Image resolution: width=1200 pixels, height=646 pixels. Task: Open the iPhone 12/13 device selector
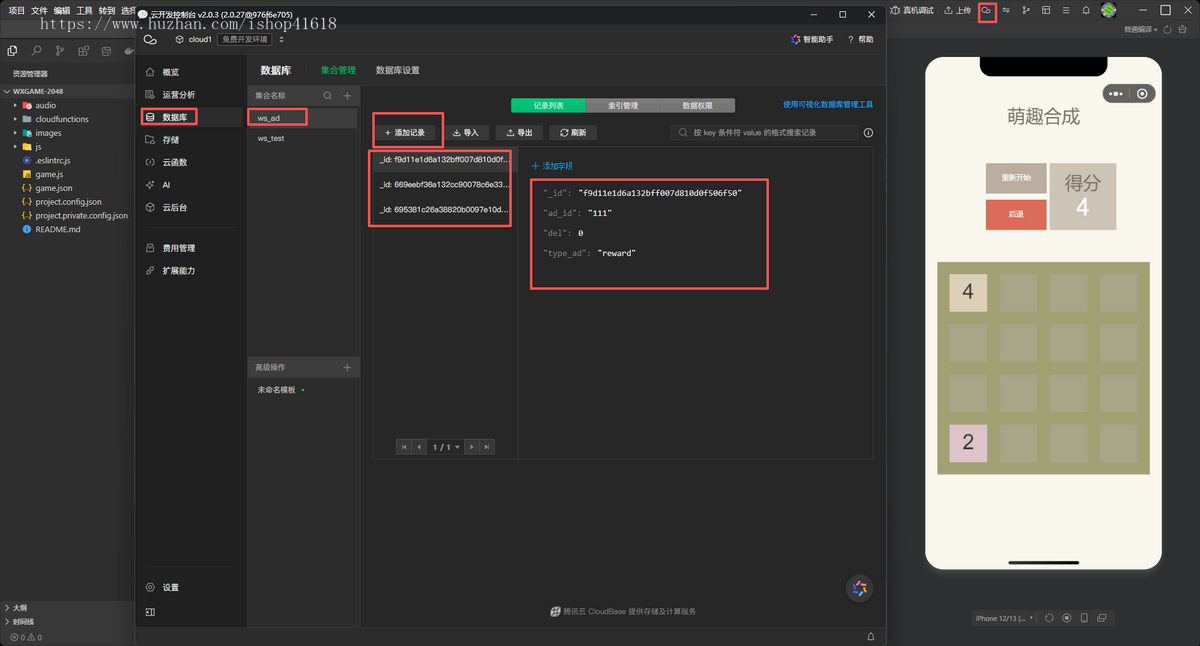[1004, 618]
